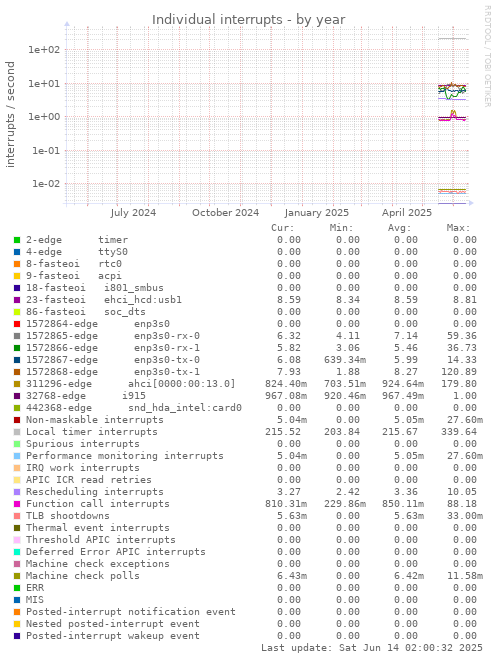Click the Avg: column header
The width and height of the screenshot is (497, 660).
(x=399, y=228)
